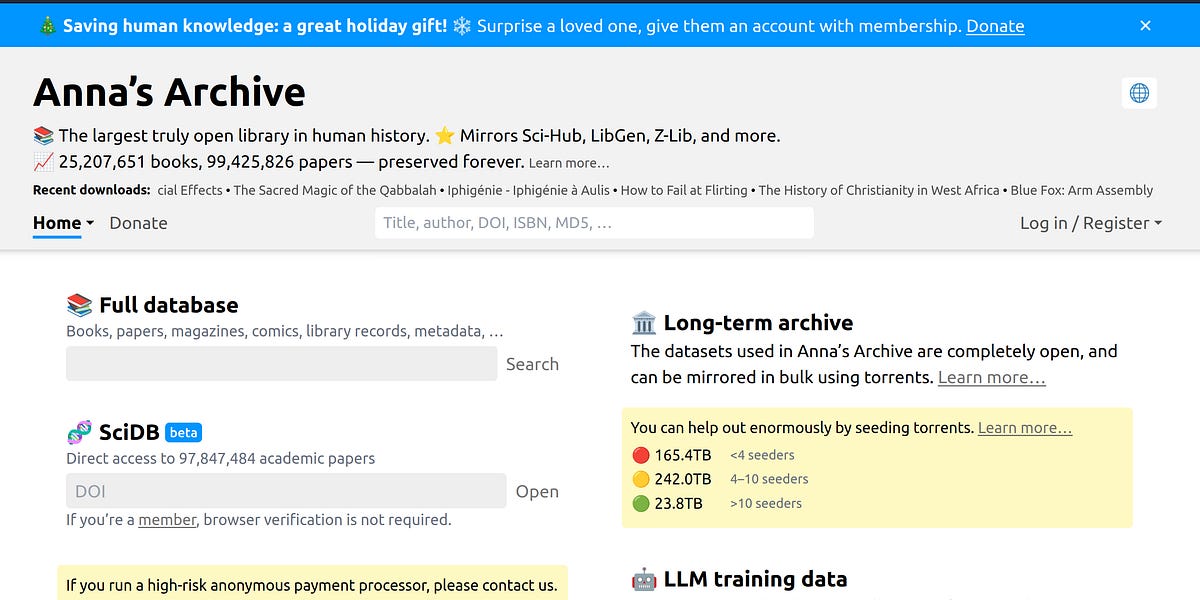Click the member link under SciDB
Image resolution: width=1200 pixels, height=600 pixels.
167,519
